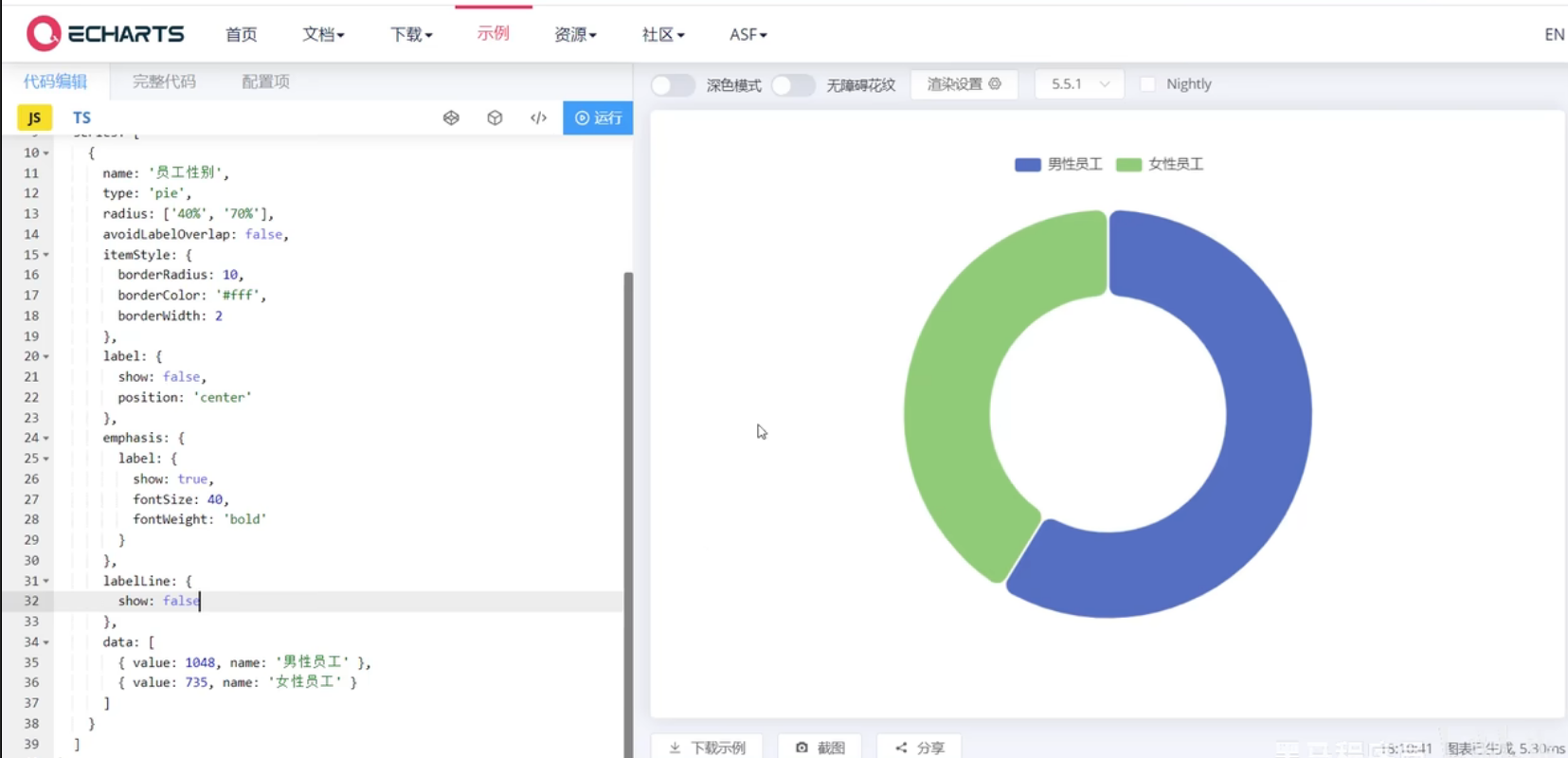Click 'center' position value in code
This screenshot has width=1568, height=758.
223,398
